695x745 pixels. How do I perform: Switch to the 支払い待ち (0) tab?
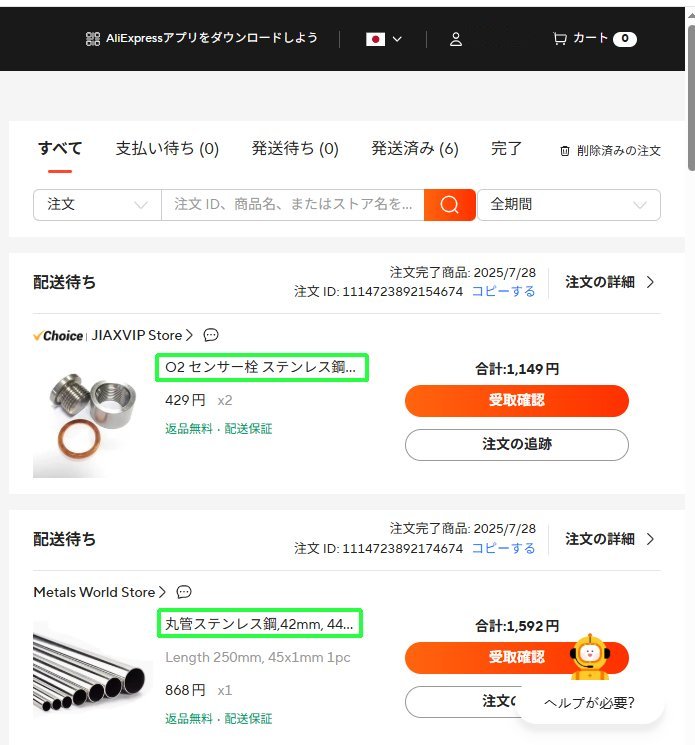pyautogui.click(x=167, y=149)
